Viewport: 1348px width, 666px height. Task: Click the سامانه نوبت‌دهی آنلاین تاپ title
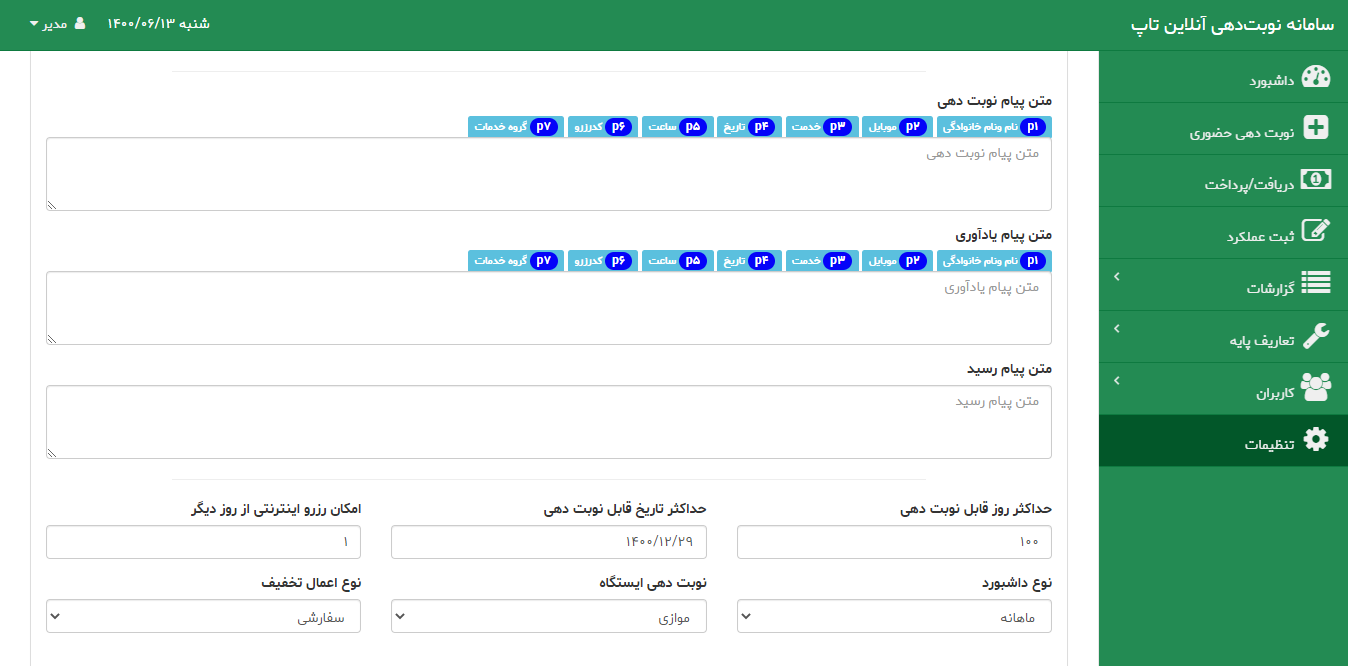1232,25
